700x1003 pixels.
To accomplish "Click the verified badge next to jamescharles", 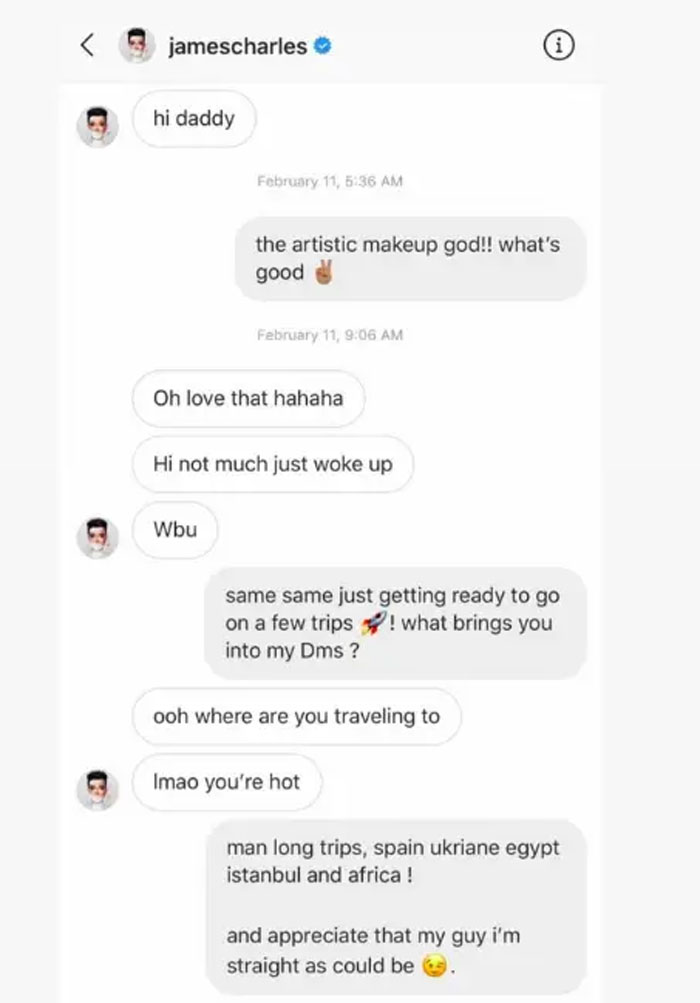I will point(323,45).
